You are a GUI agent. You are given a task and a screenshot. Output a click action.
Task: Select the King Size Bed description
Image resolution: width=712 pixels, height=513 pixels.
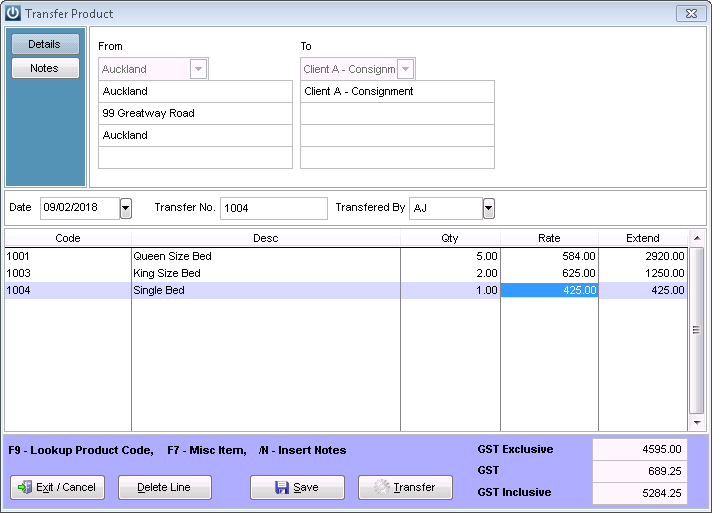point(266,273)
